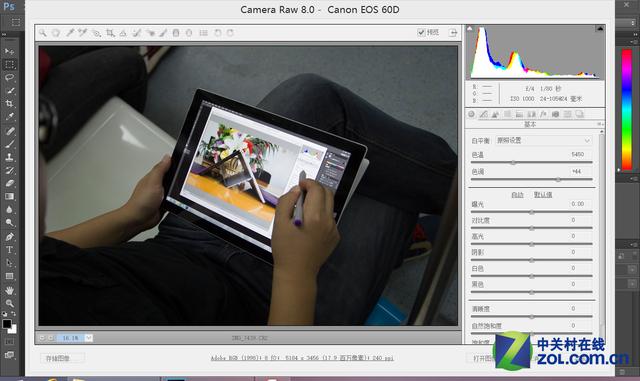640x381 pixels.
Task: Click the 对比度 contrast slider track
Action: point(531,228)
